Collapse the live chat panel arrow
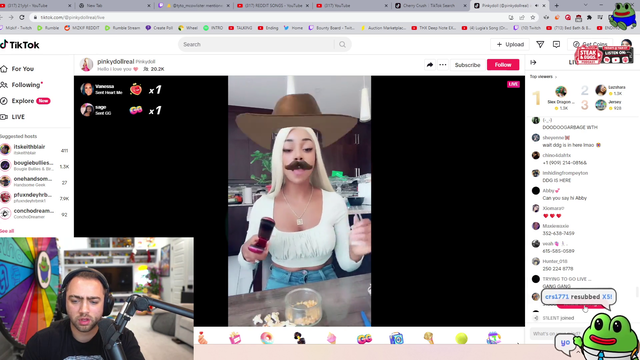640x360 pixels. [533, 62]
